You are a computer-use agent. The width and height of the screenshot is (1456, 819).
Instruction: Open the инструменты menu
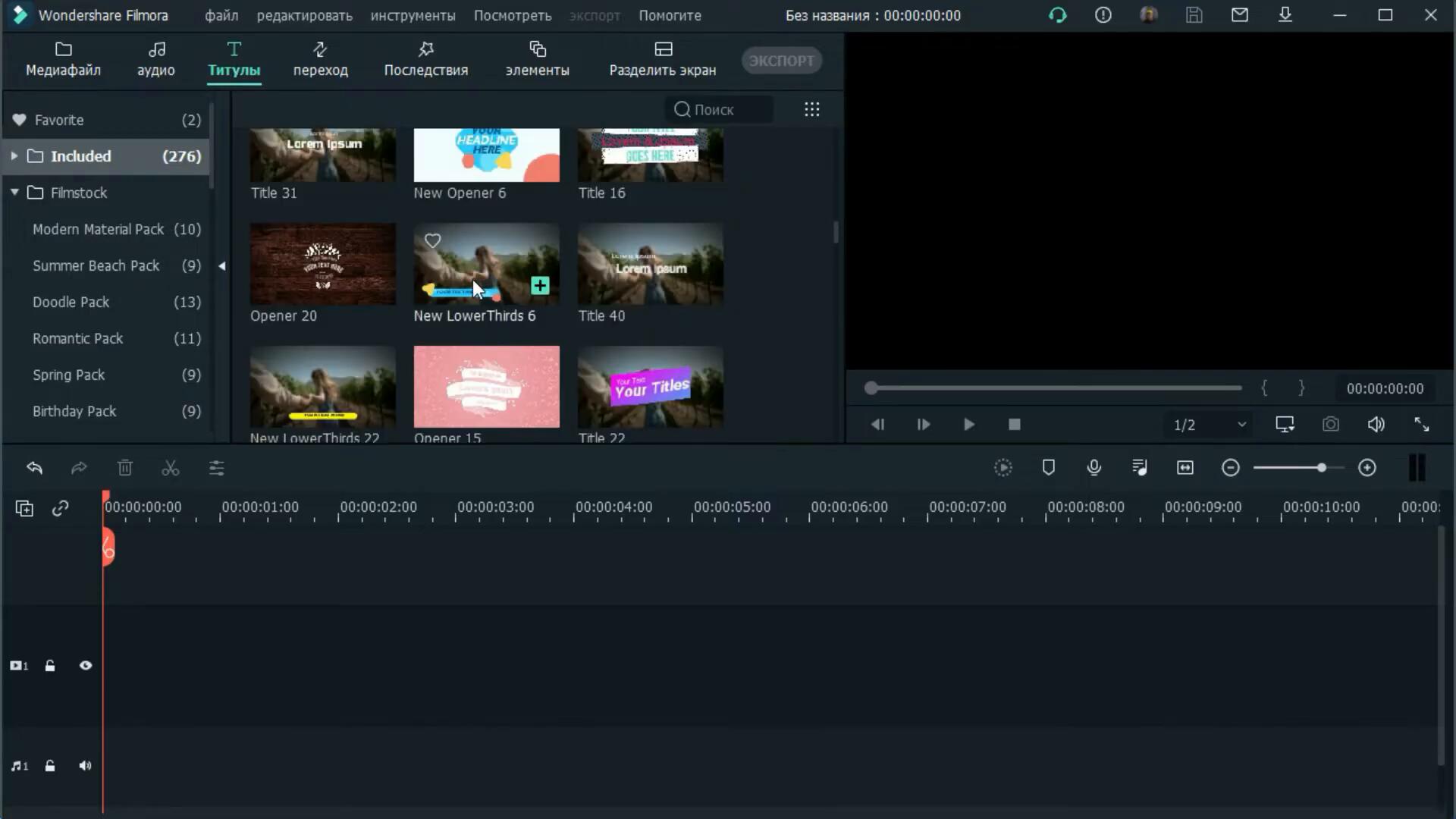(413, 15)
